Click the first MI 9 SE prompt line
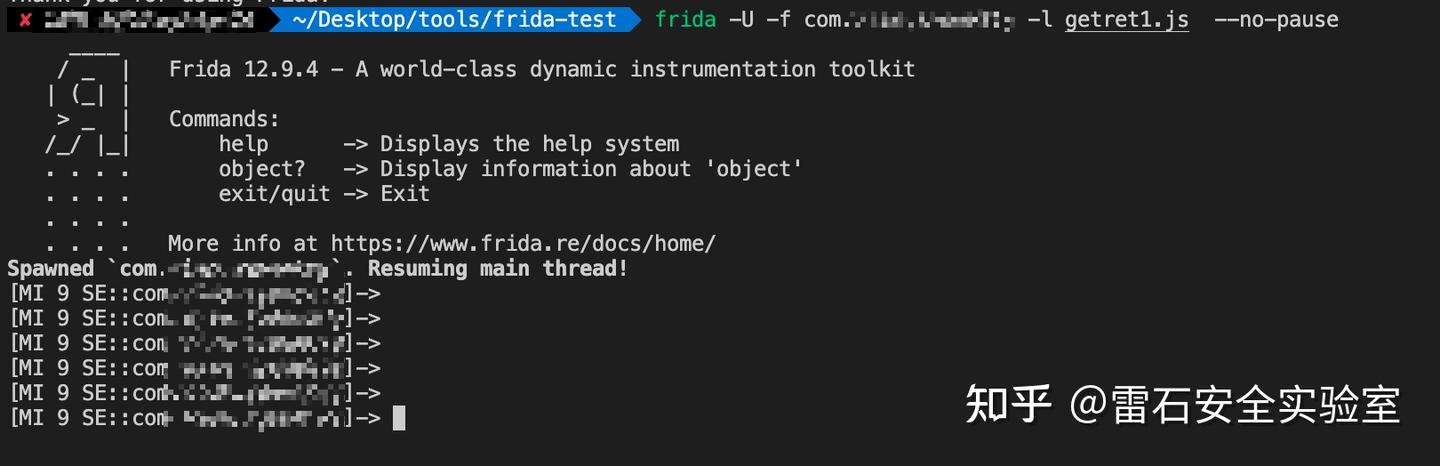Viewport: 1440px width, 466px height. pos(195,293)
